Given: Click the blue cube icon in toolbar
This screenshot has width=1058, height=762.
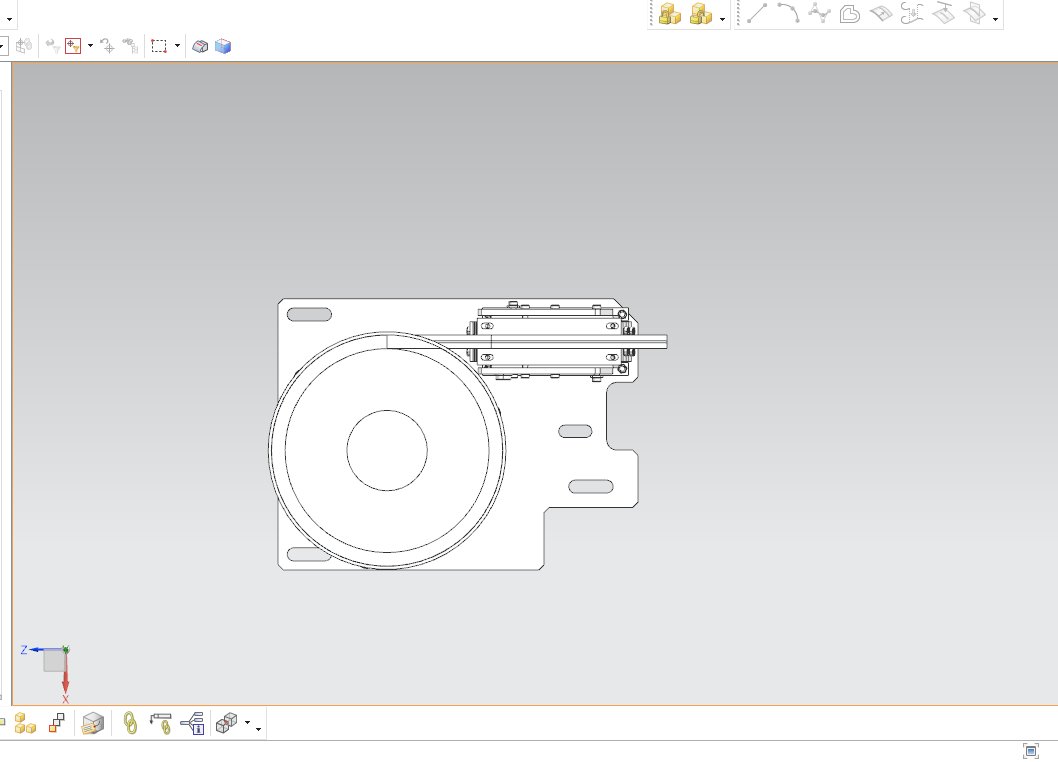Looking at the screenshot, I should pyautogui.click(x=223, y=46).
